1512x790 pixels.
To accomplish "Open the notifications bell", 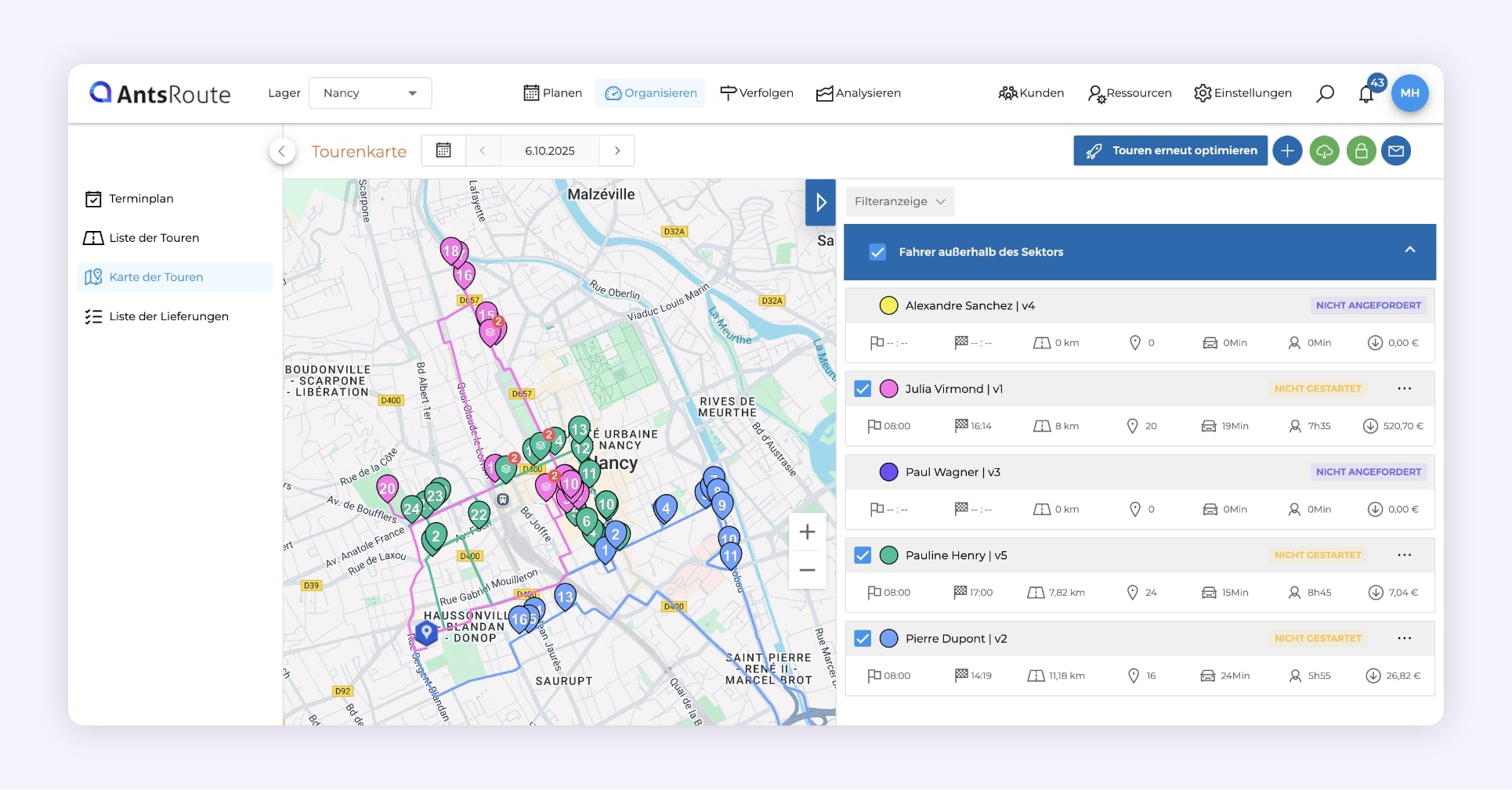I will coord(1366,95).
